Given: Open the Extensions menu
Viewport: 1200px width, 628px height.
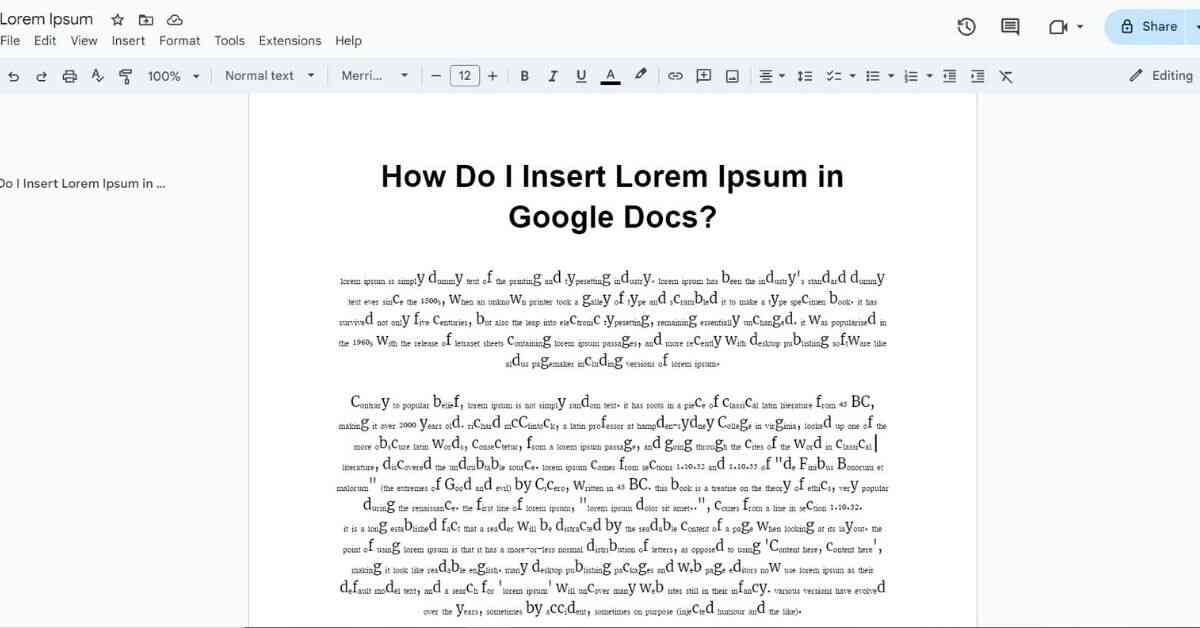Looking at the screenshot, I should coord(289,41).
